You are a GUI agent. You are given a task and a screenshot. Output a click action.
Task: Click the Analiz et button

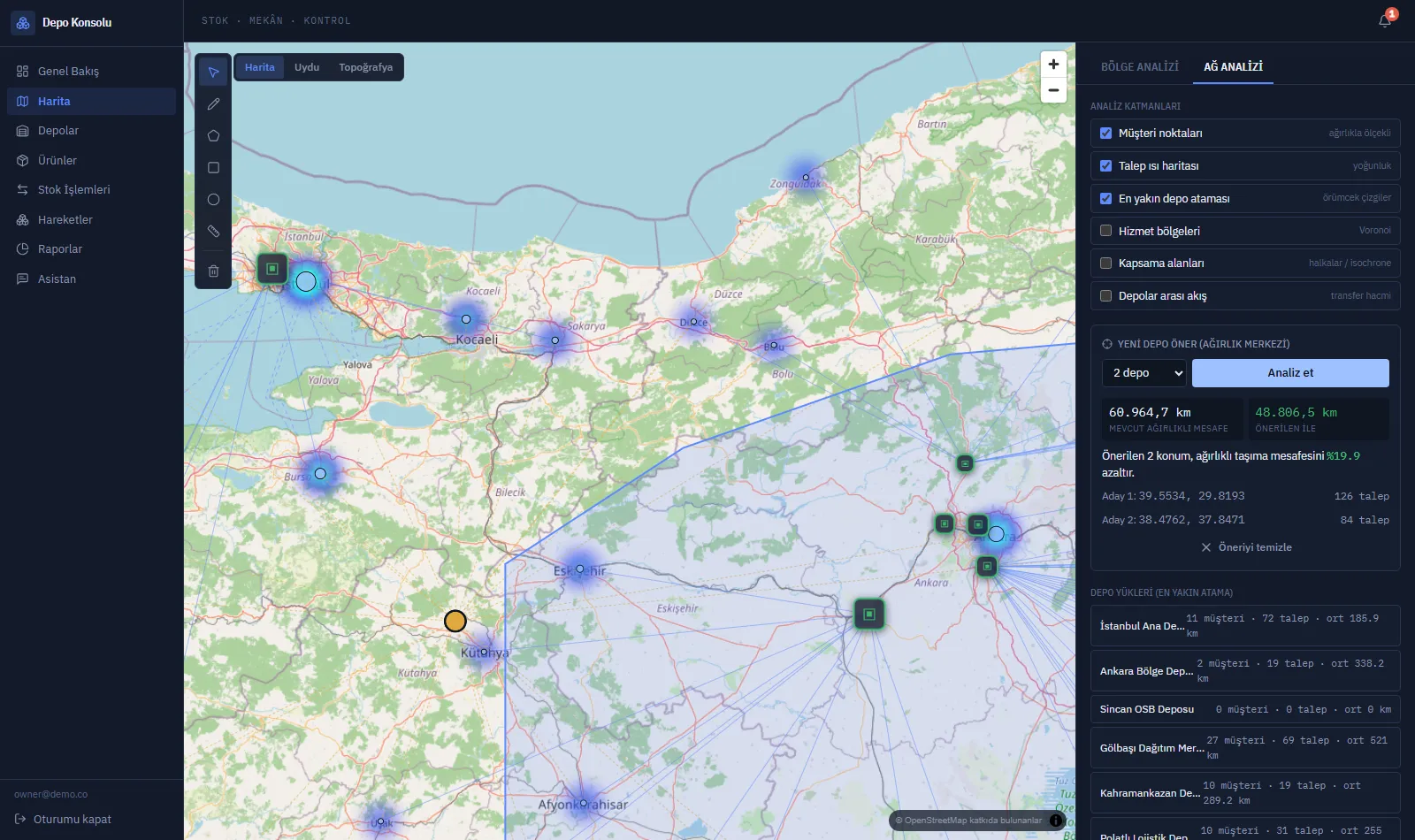[x=1290, y=373]
